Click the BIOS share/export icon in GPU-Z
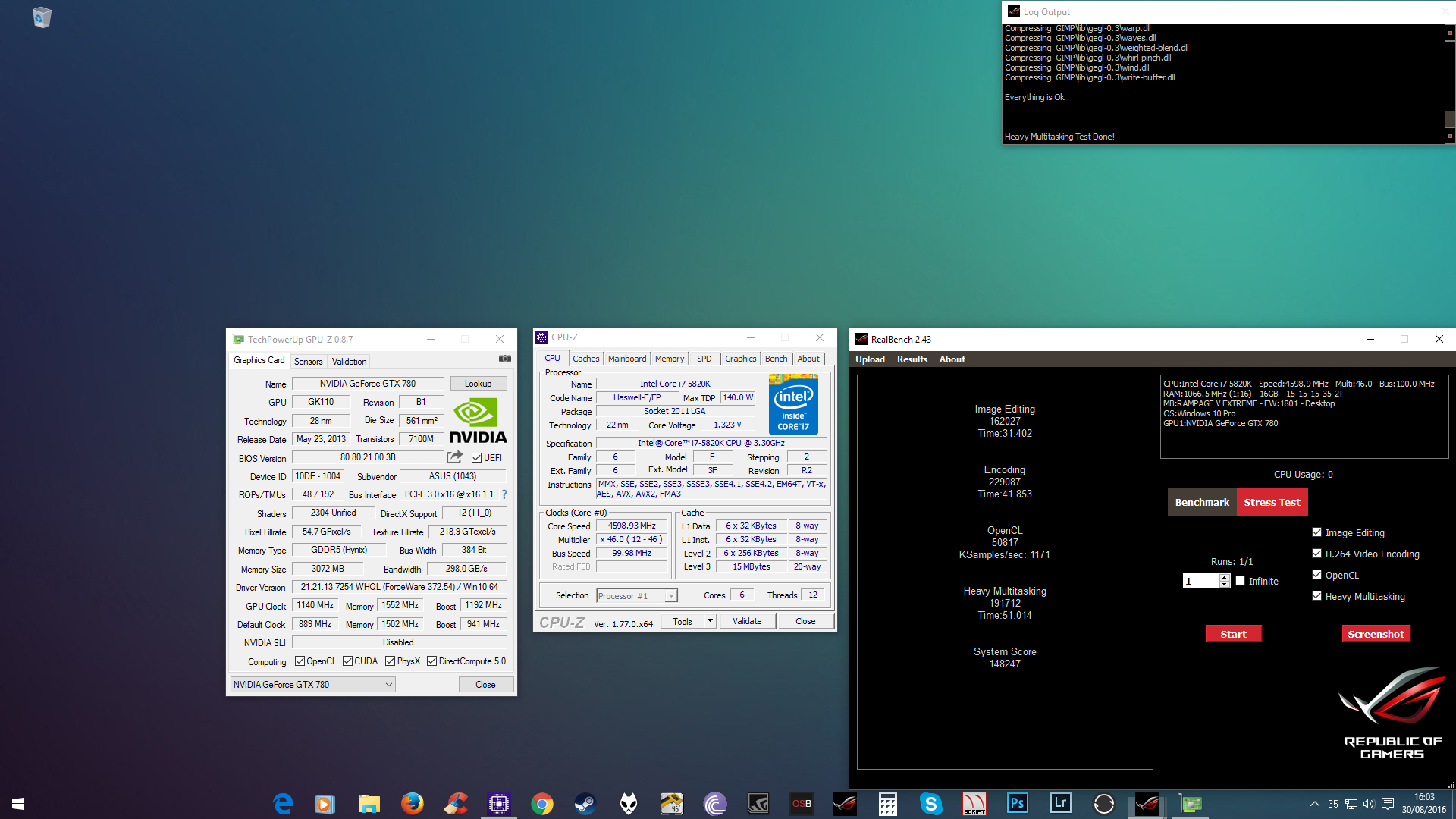Viewport: 1456px width, 819px height. (454, 457)
